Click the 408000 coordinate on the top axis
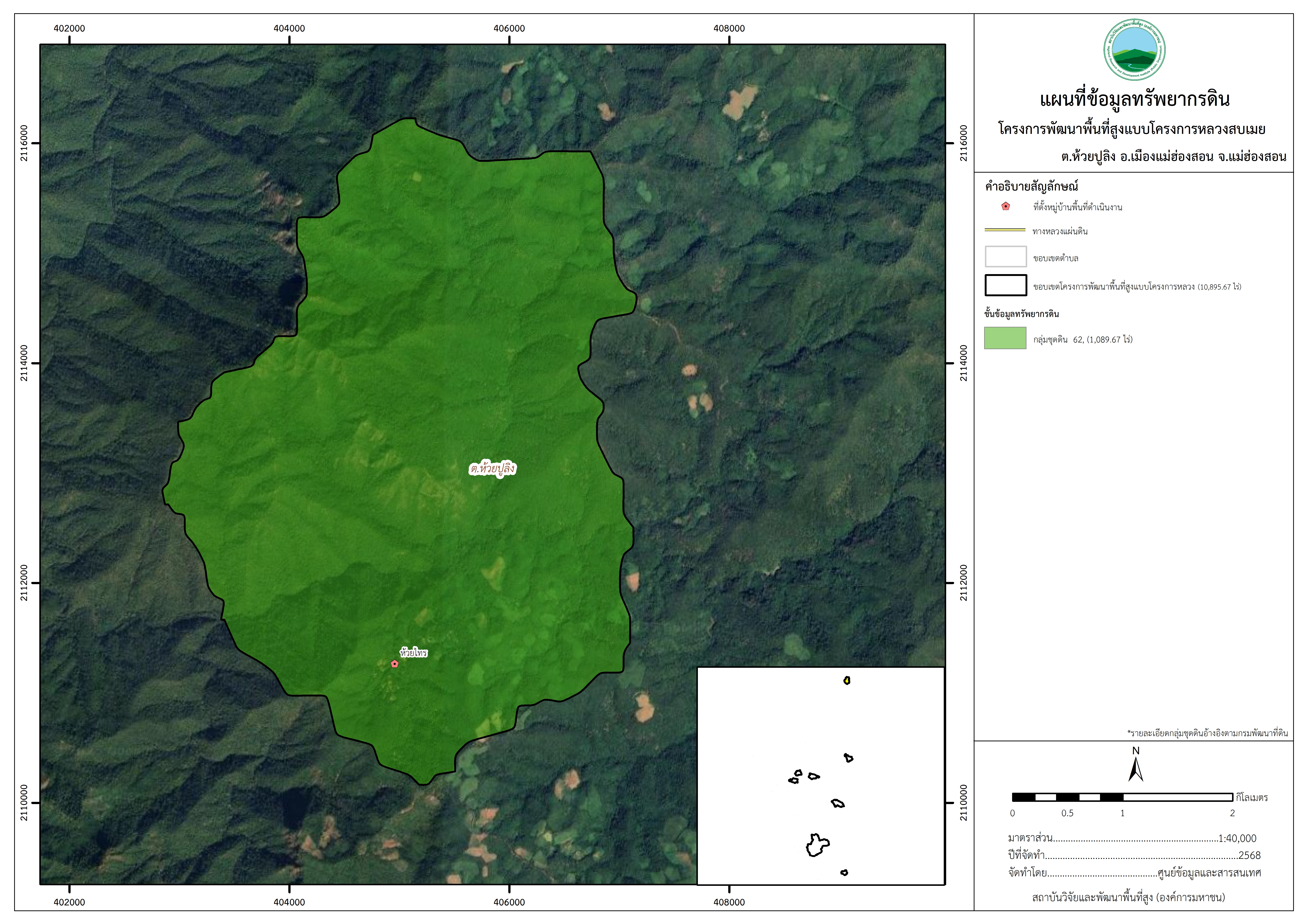The image size is (1306, 924). pyautogui.click(x=729, y=28)
